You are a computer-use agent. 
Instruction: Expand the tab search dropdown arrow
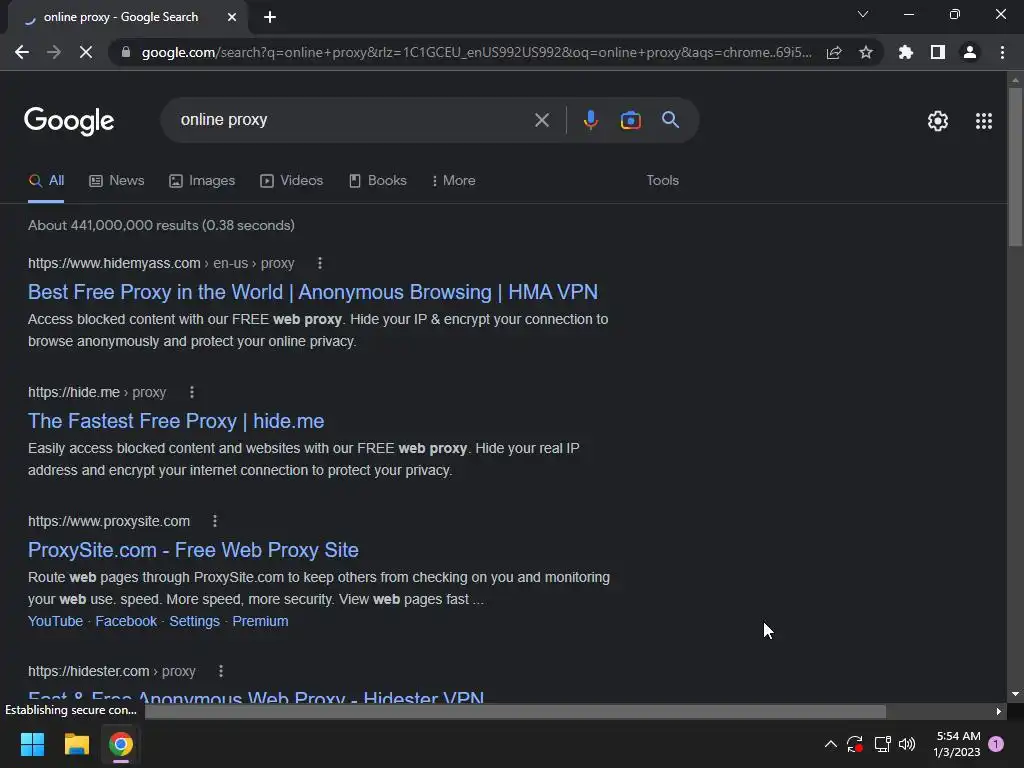[863, 14]
